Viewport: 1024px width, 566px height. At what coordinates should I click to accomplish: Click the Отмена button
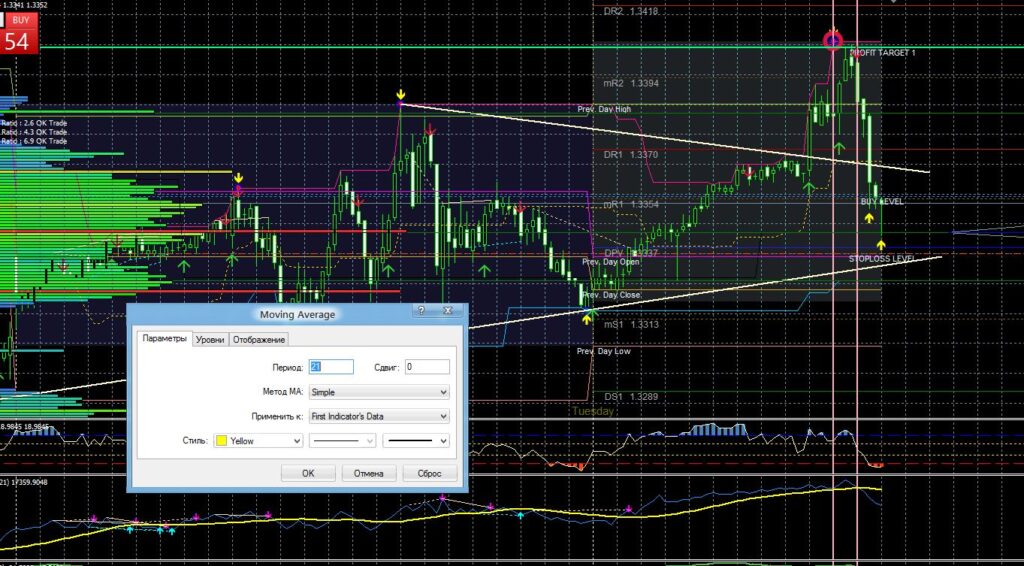tap(368, 473)
